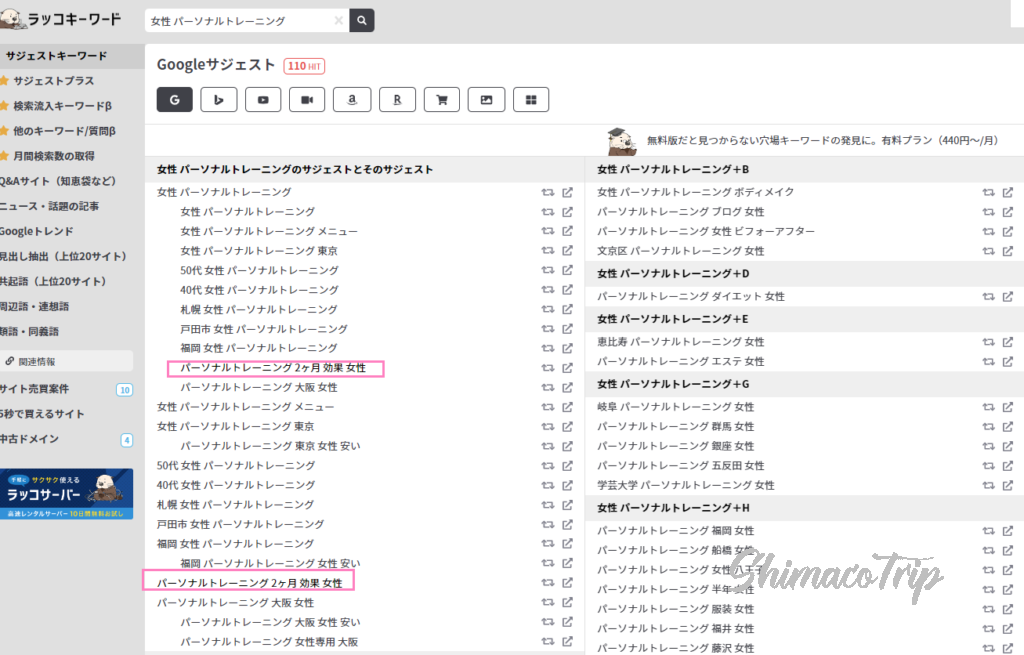Image resolution: width=1024 pixels, height=655 pixels.
Task: Select the Amazon suggest source icon
Action: (352, 99)
